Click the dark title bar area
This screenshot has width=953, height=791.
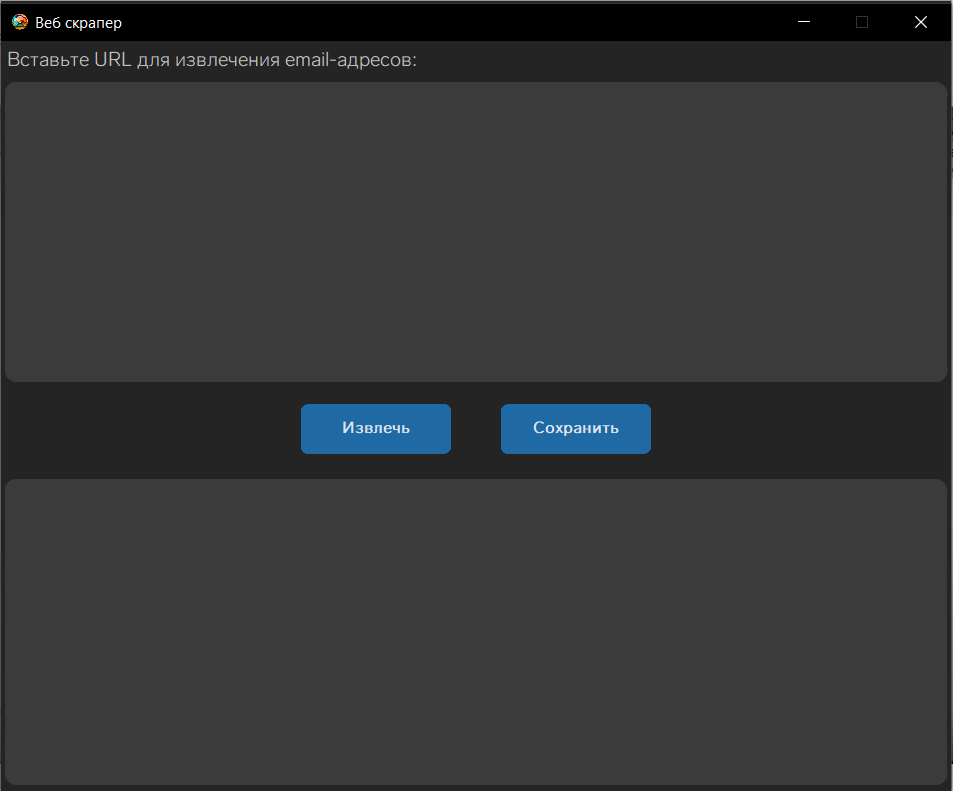pyautogui.click(x=450, y=21)
